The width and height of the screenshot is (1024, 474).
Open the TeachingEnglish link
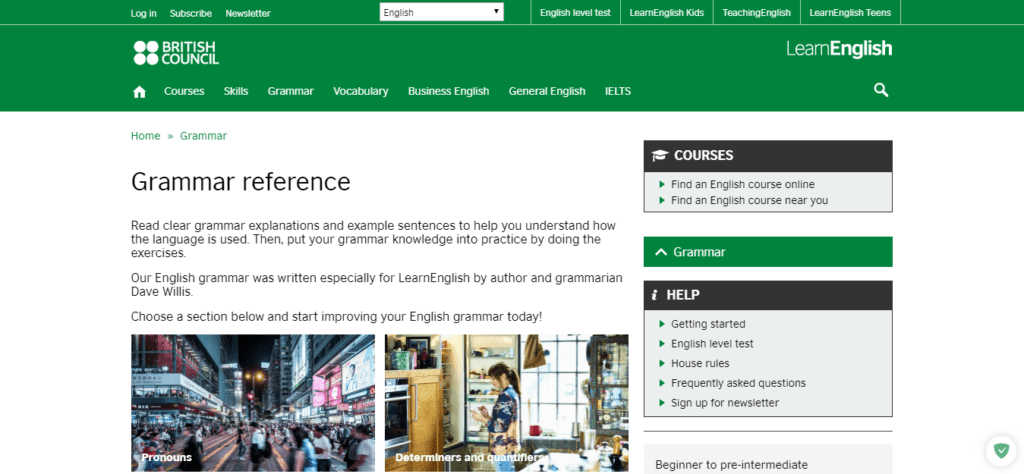pyautogui.click(x=756, y=12)
